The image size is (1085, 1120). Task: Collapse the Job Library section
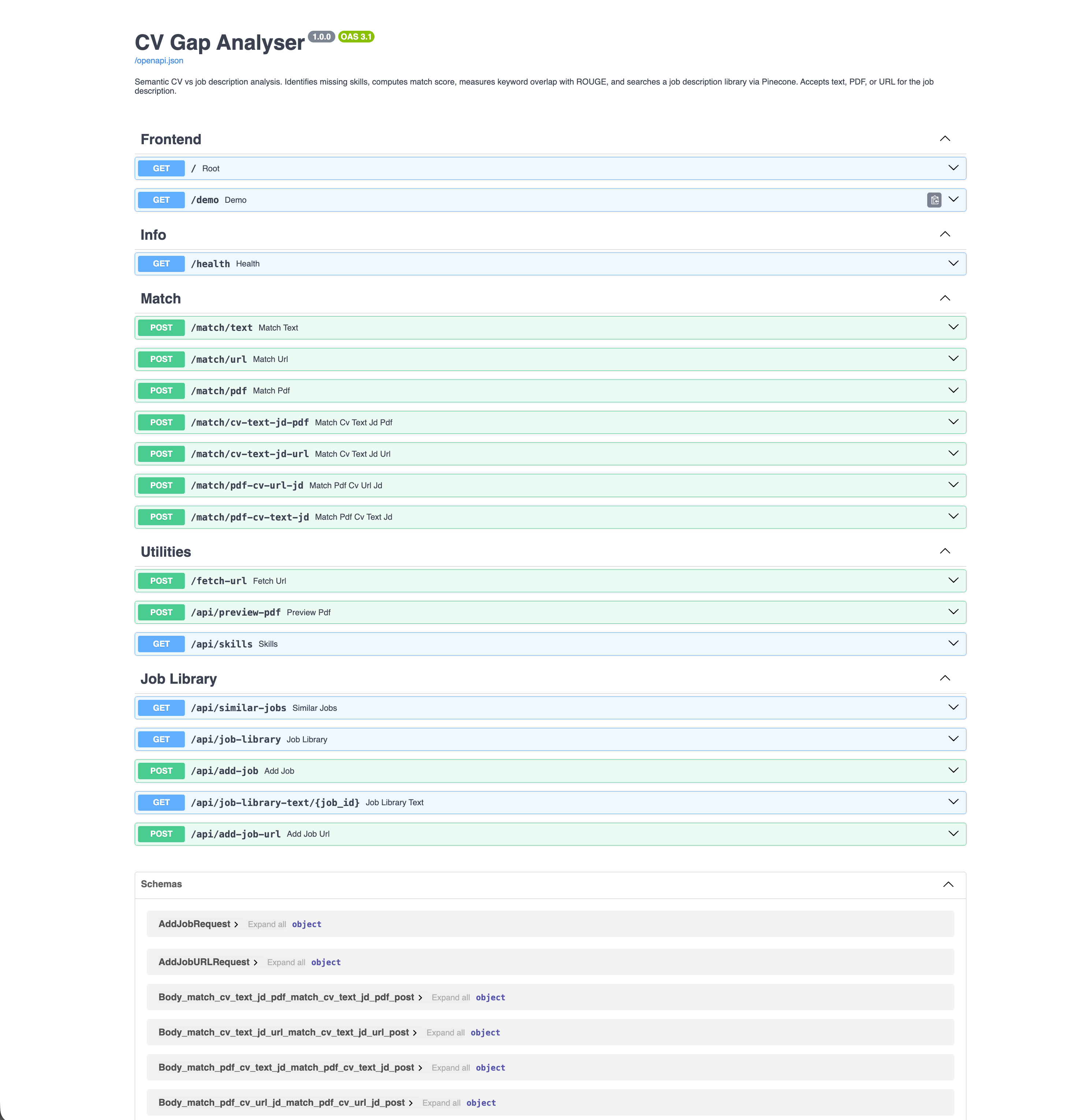click(945, 678)
